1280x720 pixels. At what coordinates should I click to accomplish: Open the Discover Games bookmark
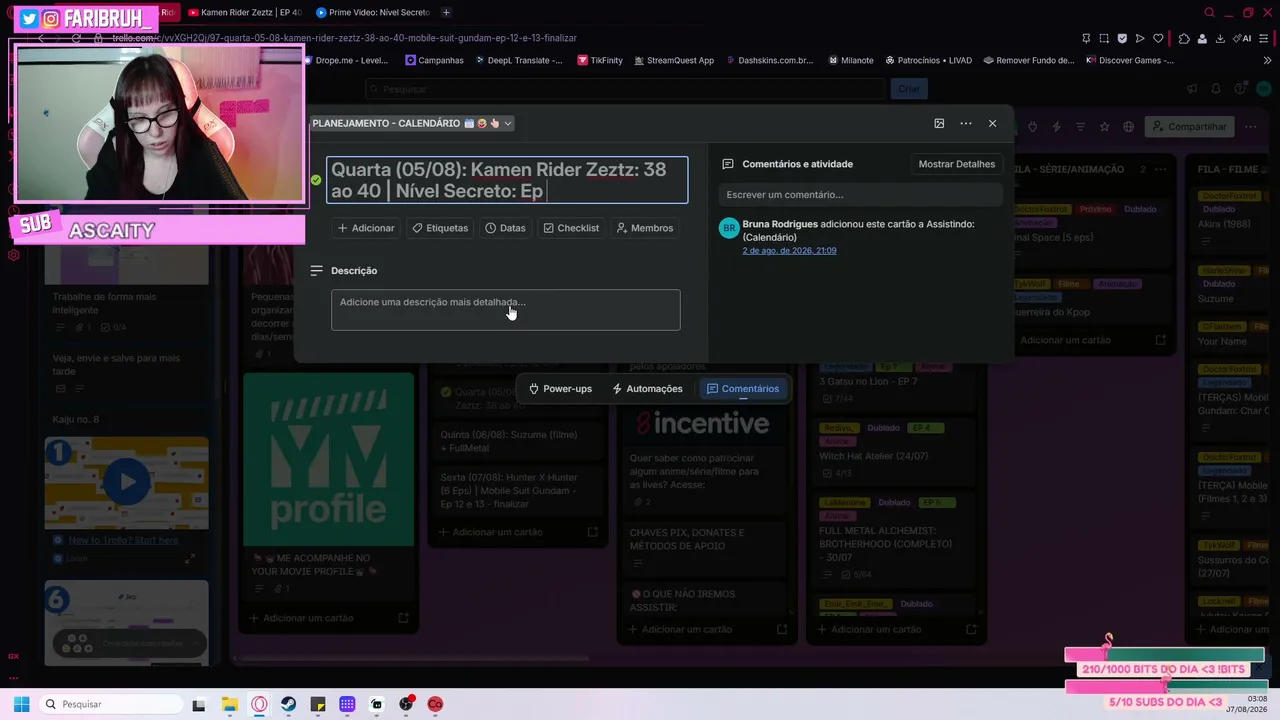[1130, 60]
